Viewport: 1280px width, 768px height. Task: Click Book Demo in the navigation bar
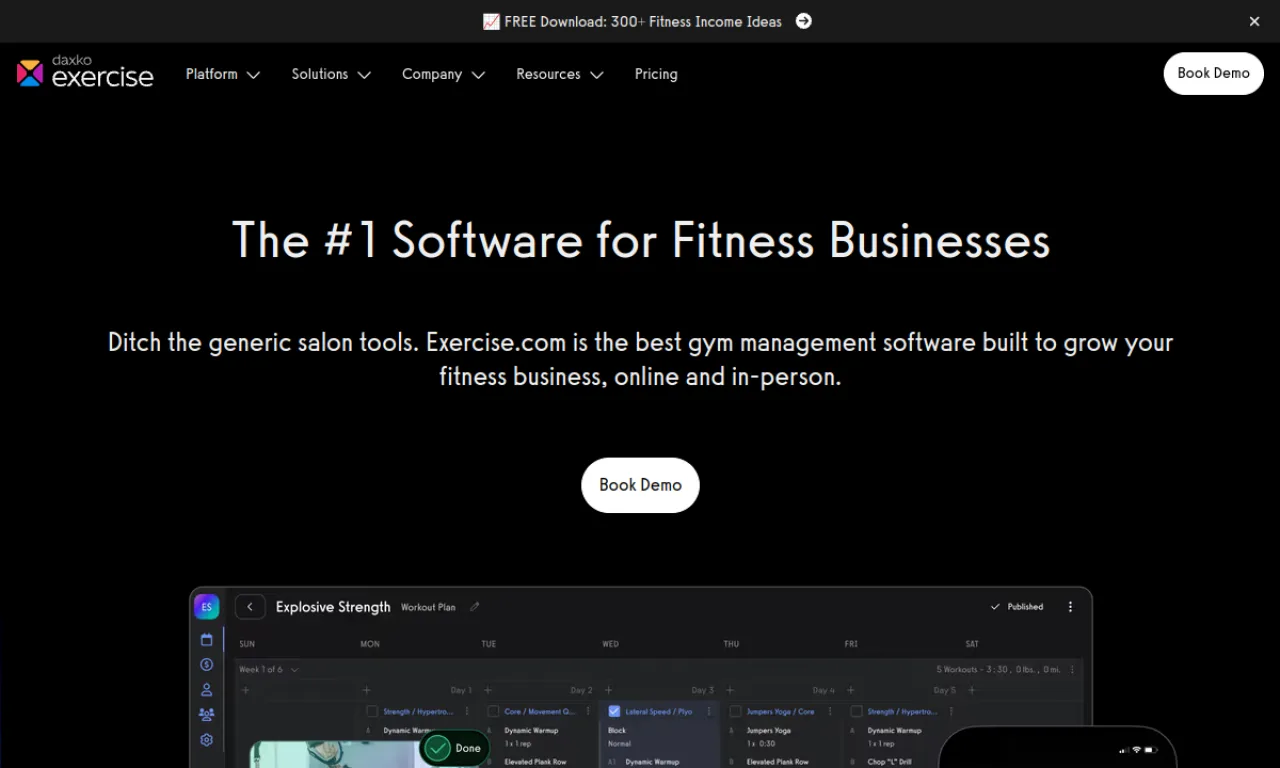click(1213, 73)
